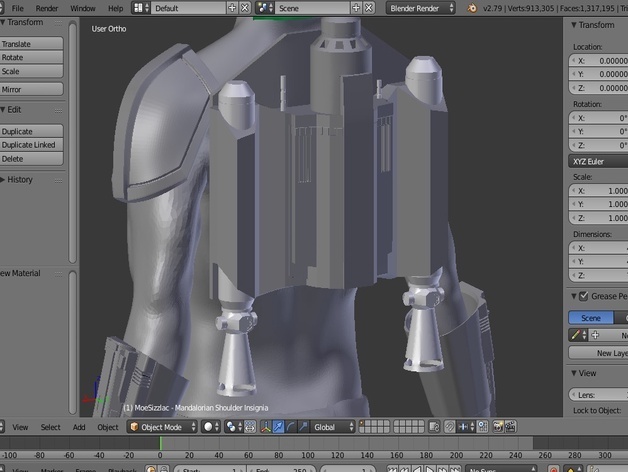This screenshot has height=472, width=628.
Task: Open the Blender Render engine dropdown
Action: click(421, 8)
